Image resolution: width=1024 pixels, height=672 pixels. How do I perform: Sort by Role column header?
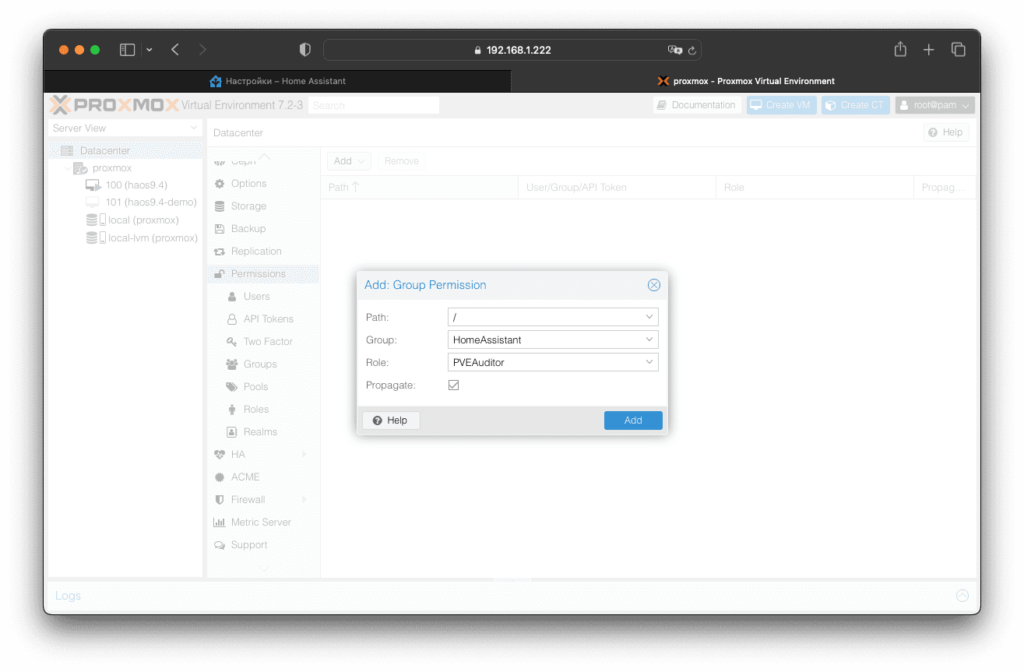814,187
